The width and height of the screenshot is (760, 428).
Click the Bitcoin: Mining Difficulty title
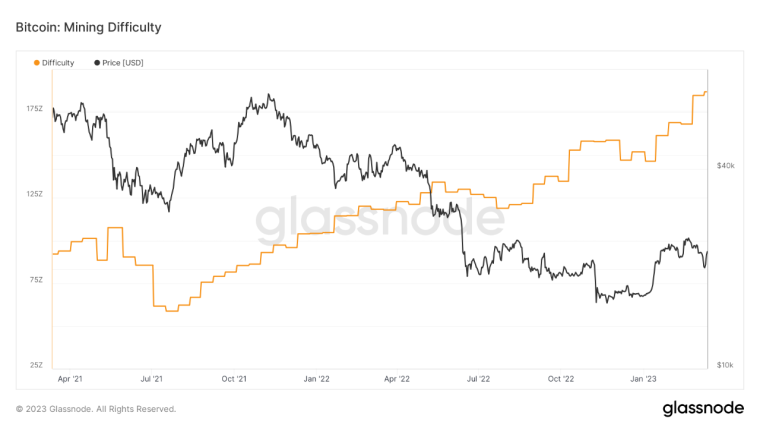(89, 27)
